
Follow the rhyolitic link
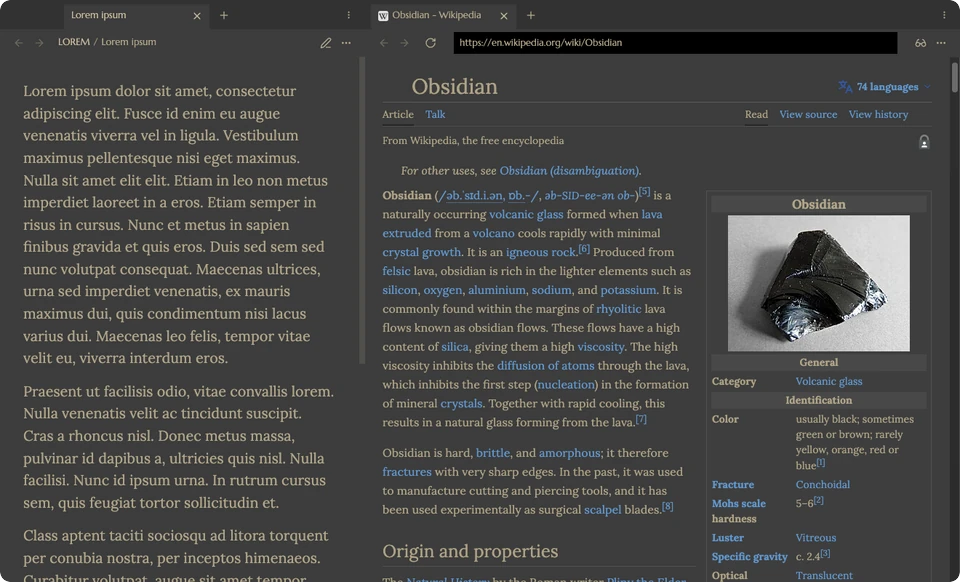[x=618, y=309]
